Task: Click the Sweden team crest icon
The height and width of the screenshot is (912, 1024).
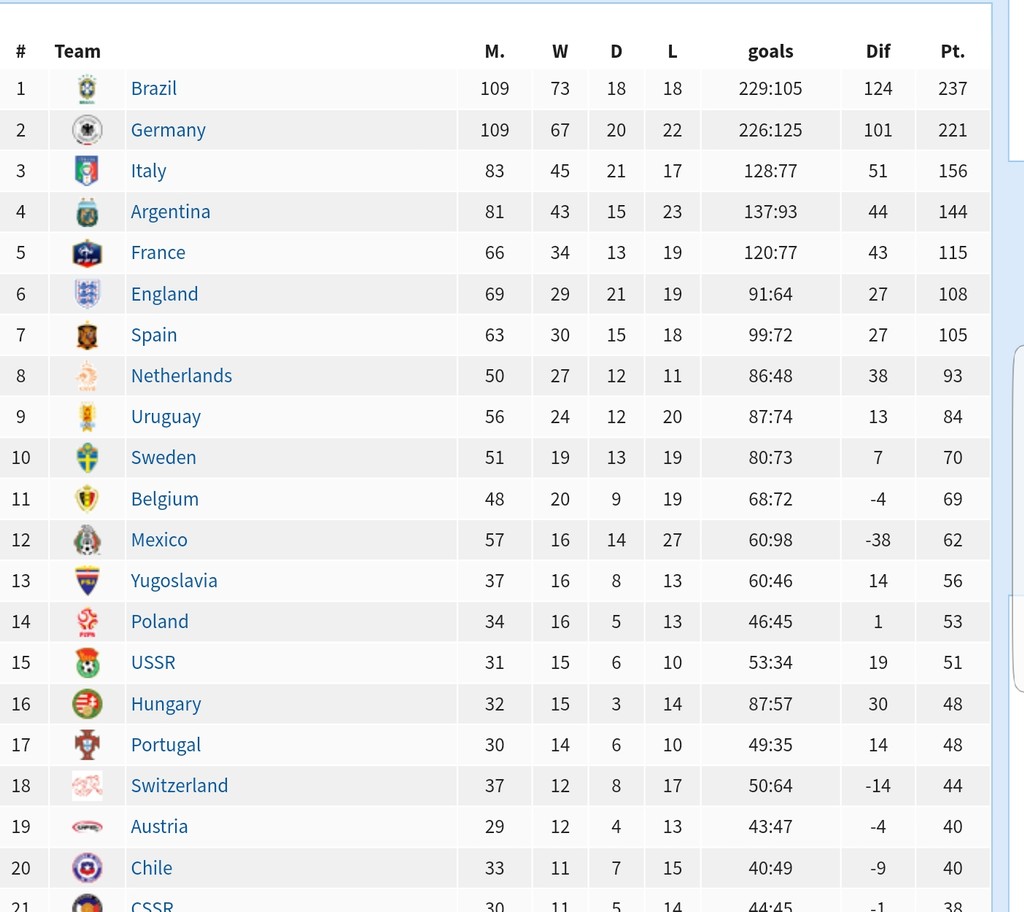Action: [87, 458]
